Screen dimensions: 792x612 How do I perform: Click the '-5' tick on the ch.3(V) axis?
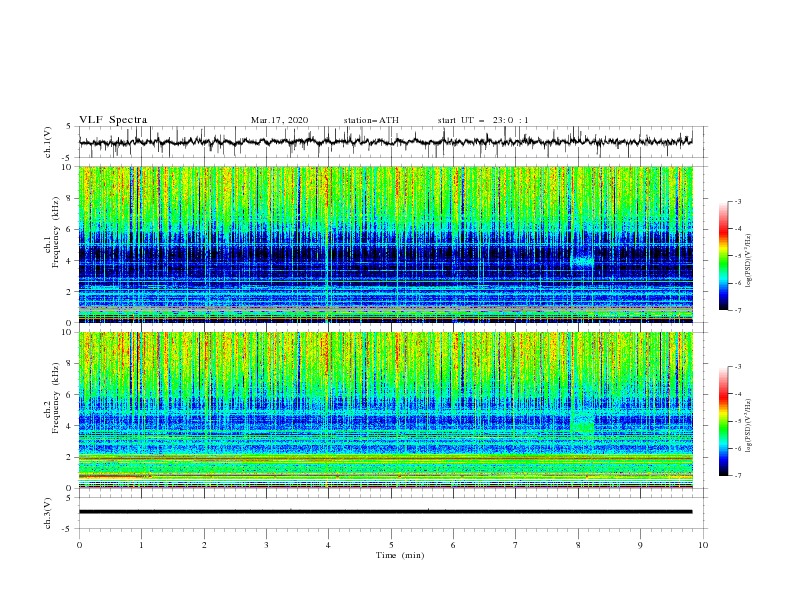(x=68, y=529)
